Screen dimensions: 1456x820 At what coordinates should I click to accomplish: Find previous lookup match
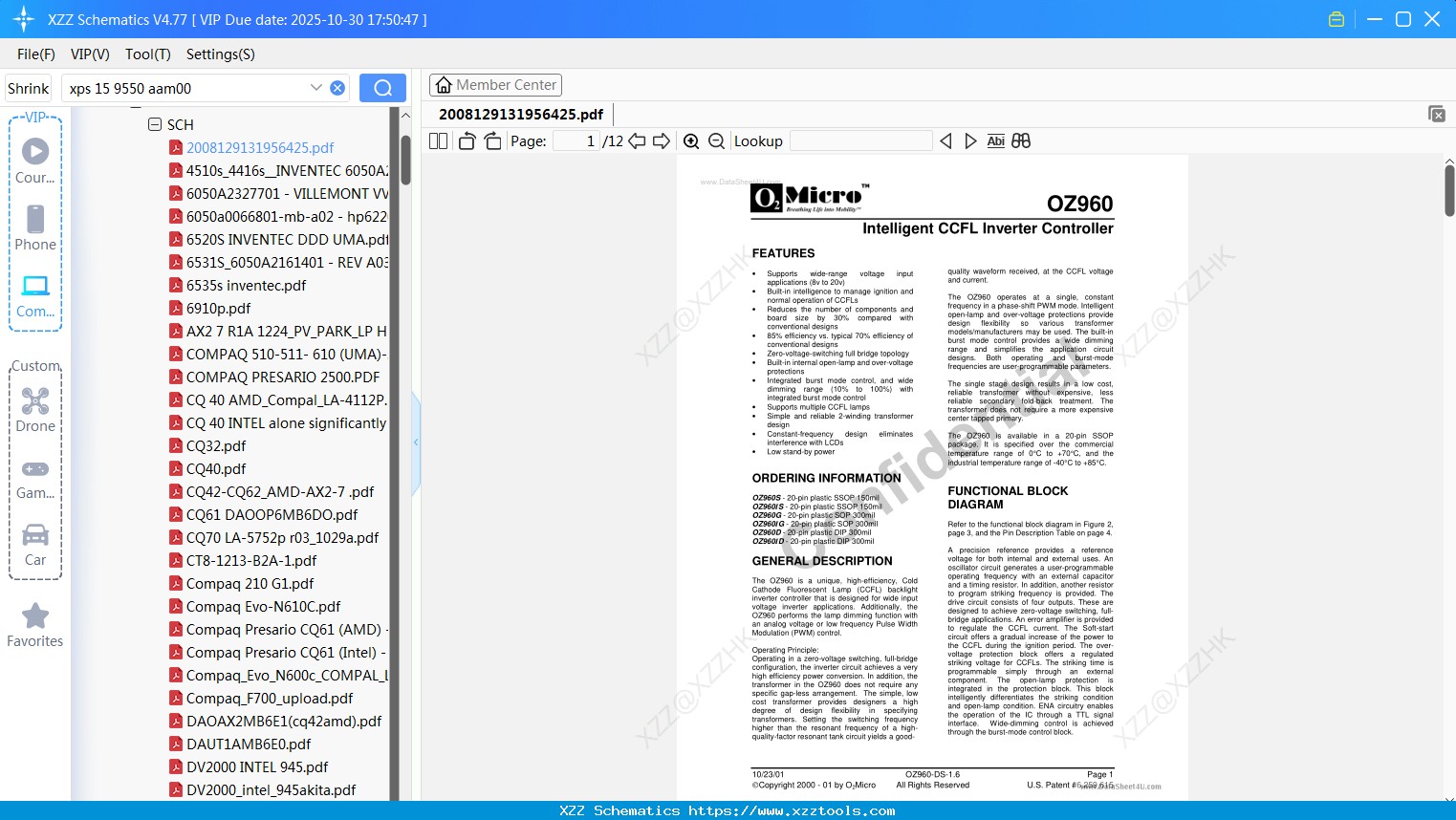pyautogui.click(x=945, y=141)
